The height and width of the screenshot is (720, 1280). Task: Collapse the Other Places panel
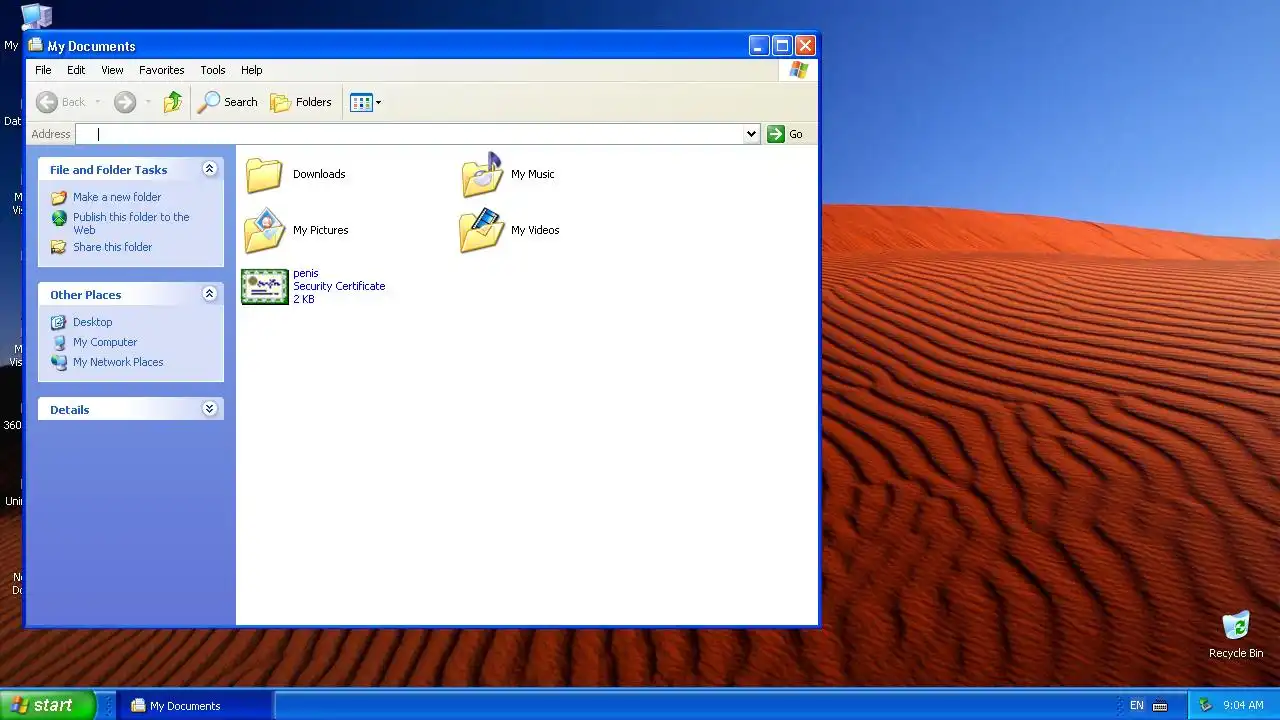click(x=209, y=294)
